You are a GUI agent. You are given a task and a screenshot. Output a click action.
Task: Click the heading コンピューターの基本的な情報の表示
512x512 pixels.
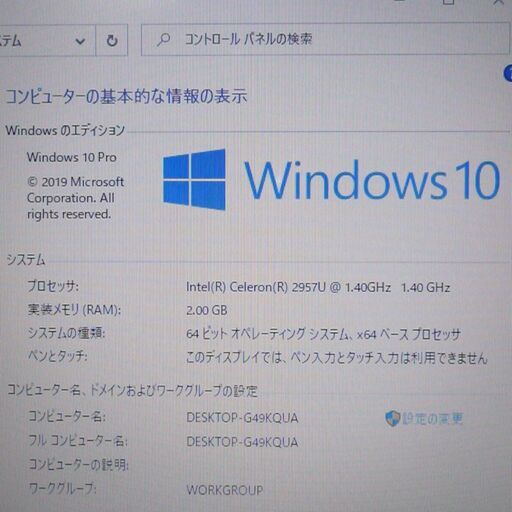tap(127, 96)
